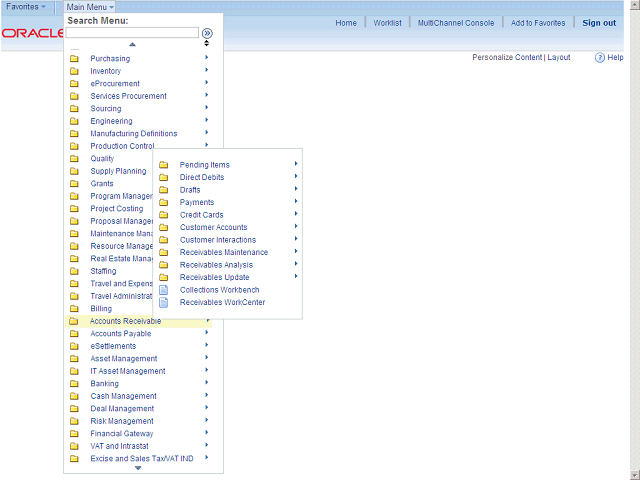Click the Collections Workbench page icon

point(164,290)
